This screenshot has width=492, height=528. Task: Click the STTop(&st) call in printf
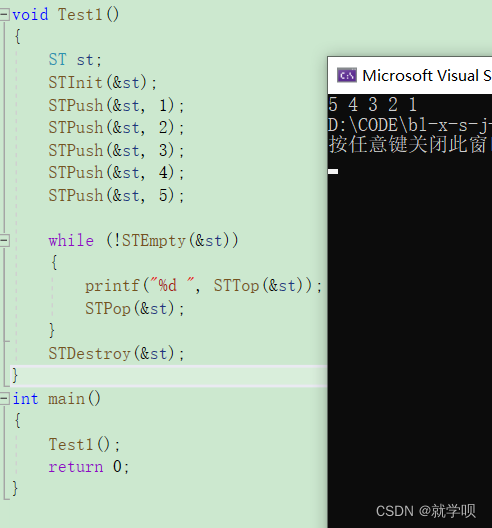point(263,286)
